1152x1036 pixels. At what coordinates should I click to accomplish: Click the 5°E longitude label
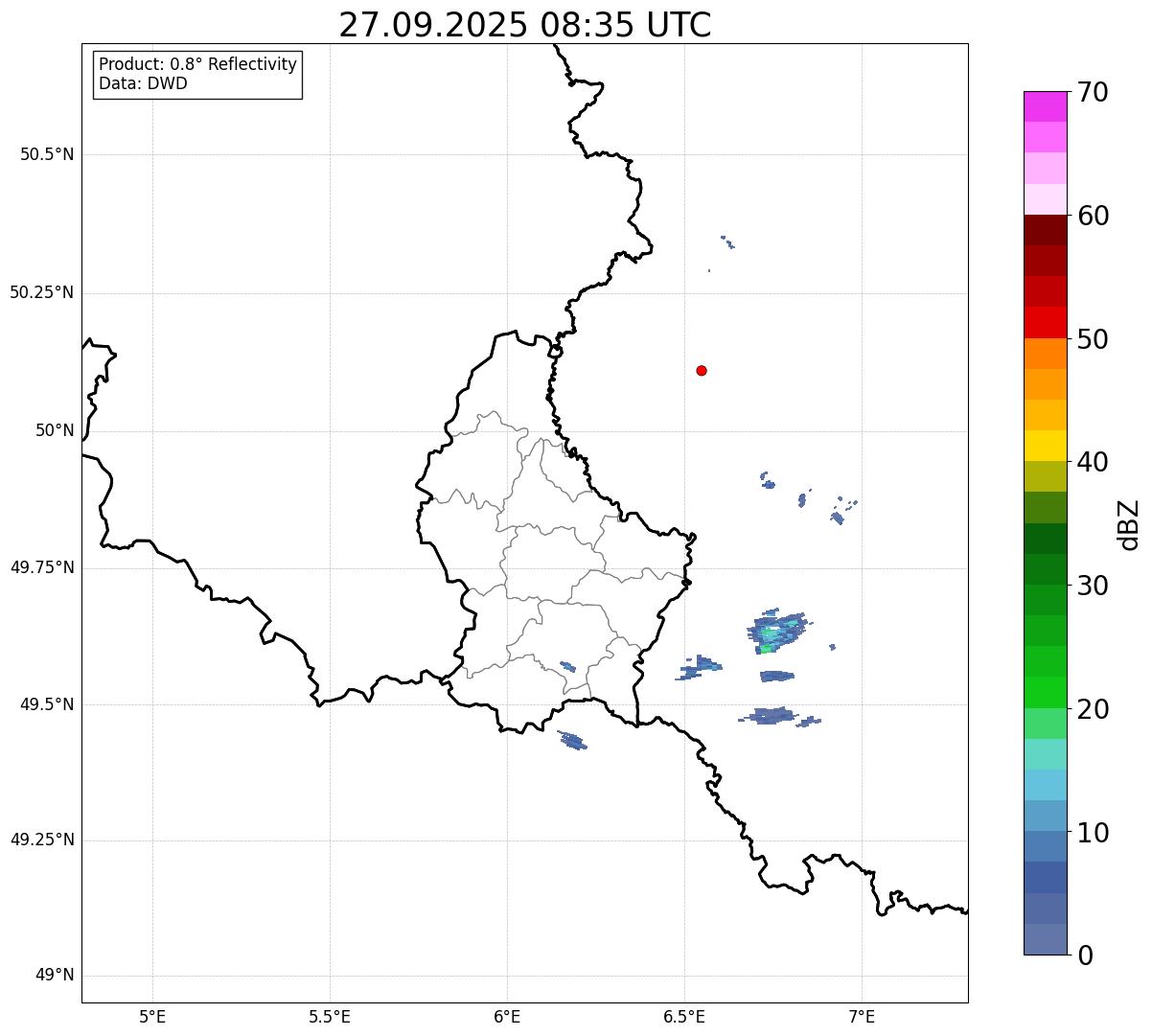tap(152, 1016)
